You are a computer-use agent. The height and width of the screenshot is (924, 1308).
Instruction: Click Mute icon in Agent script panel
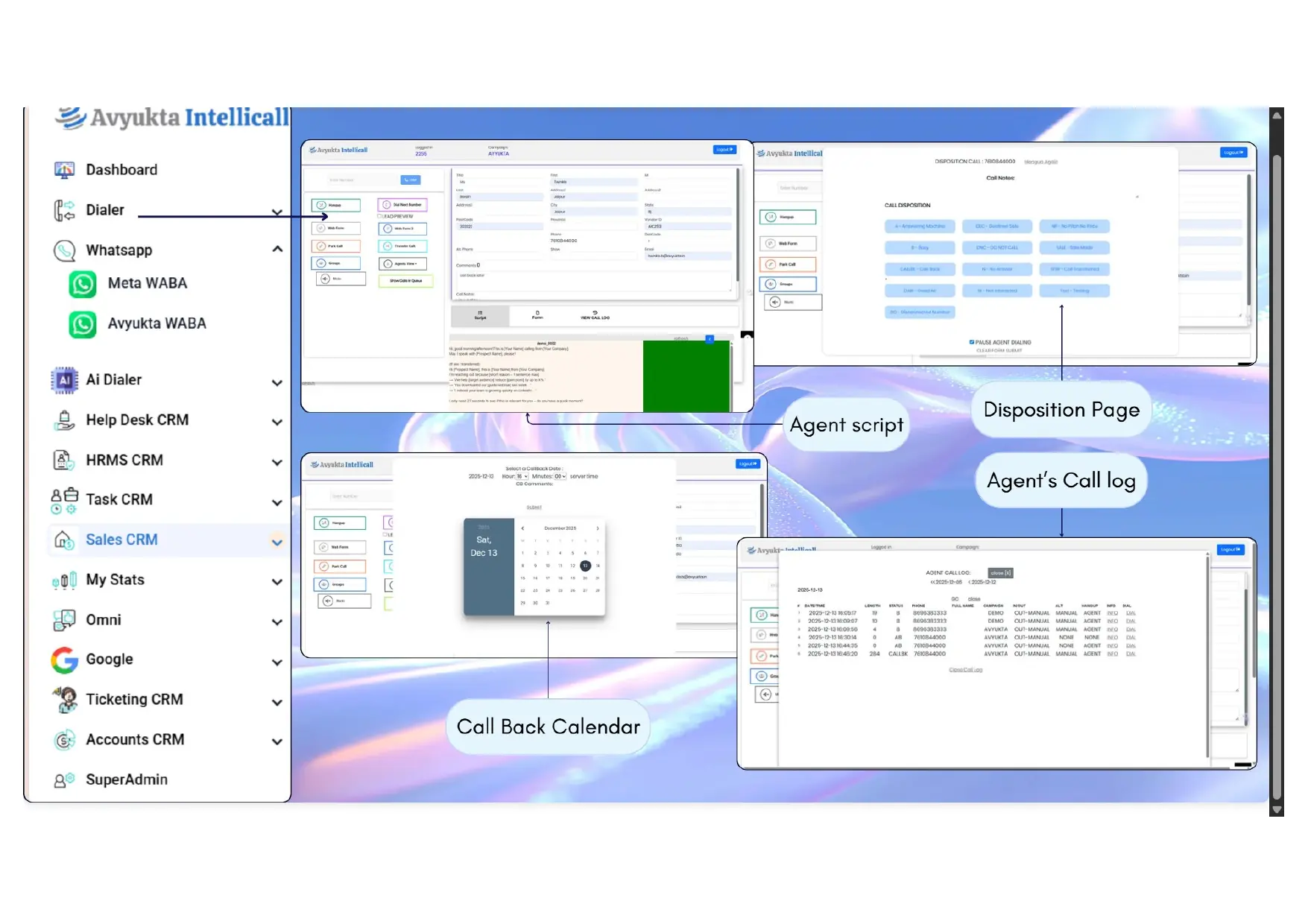(326, 279)
